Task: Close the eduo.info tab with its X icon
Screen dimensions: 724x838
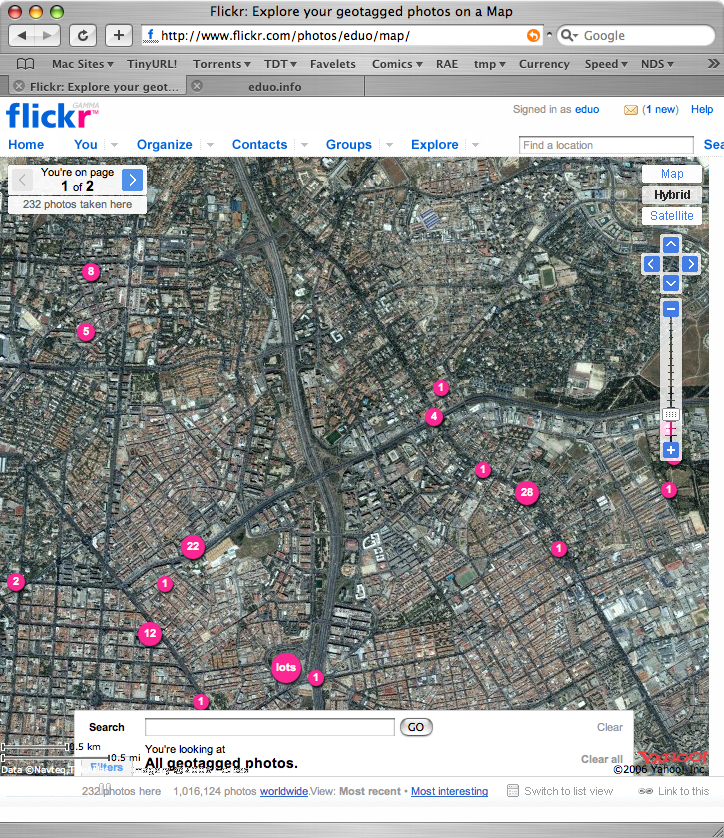Action: 197,86
